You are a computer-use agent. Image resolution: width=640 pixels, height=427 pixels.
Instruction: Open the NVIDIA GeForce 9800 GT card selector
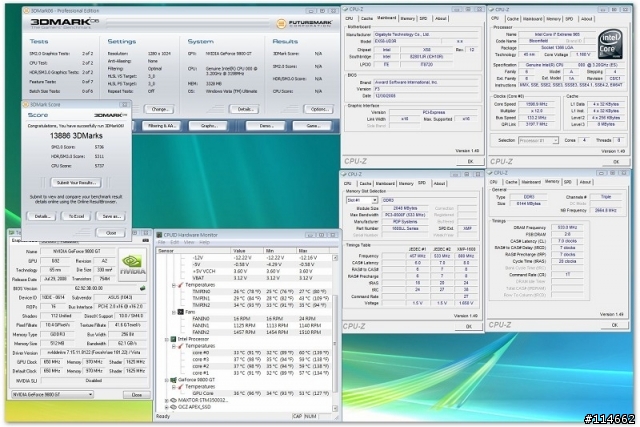click(52, 394)
